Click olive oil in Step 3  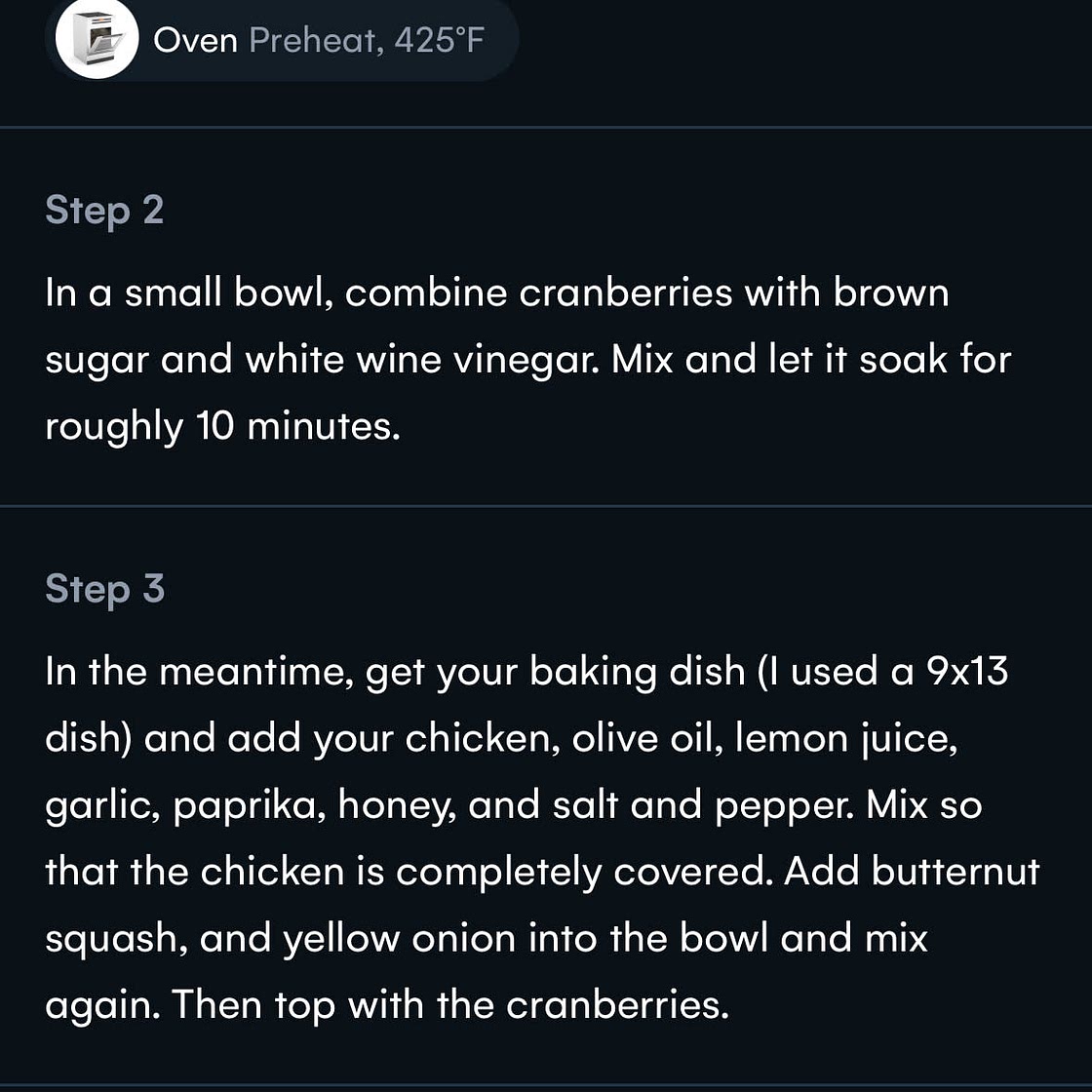(x=647, y=739)
